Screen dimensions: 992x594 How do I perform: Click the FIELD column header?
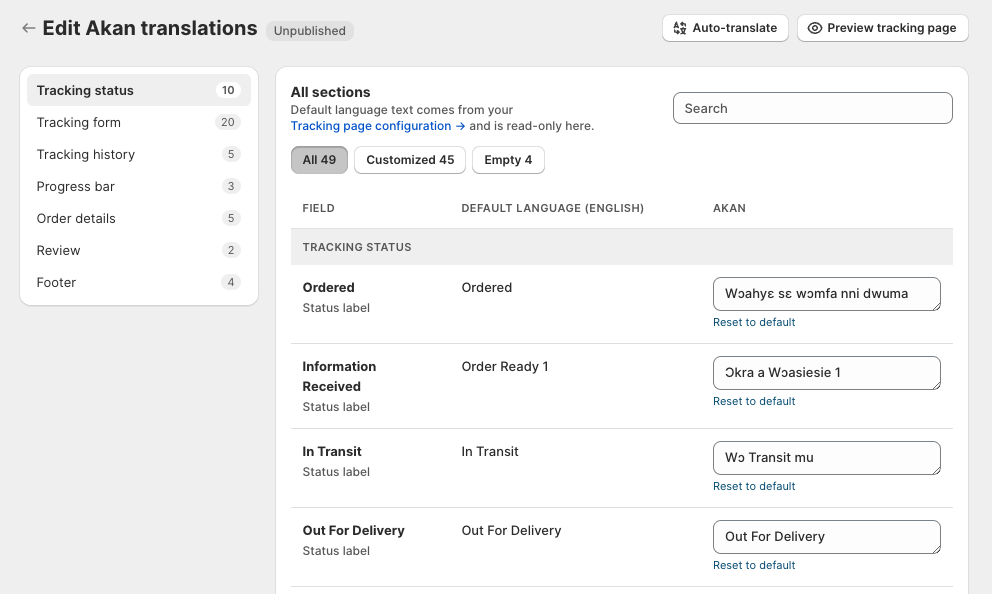click(x=318, y=208)
